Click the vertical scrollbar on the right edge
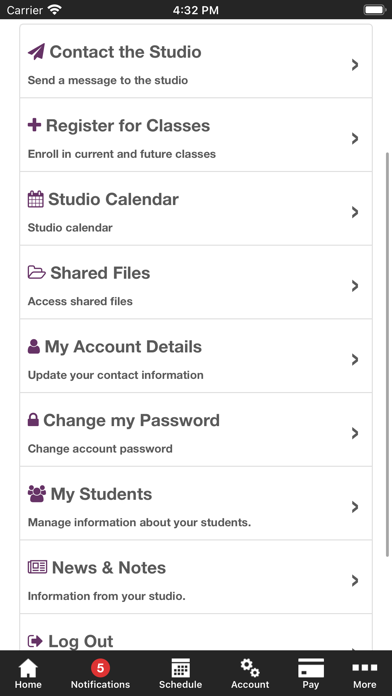Image resolution: width=392 pixels, height=696 pixels. point(388,354)
